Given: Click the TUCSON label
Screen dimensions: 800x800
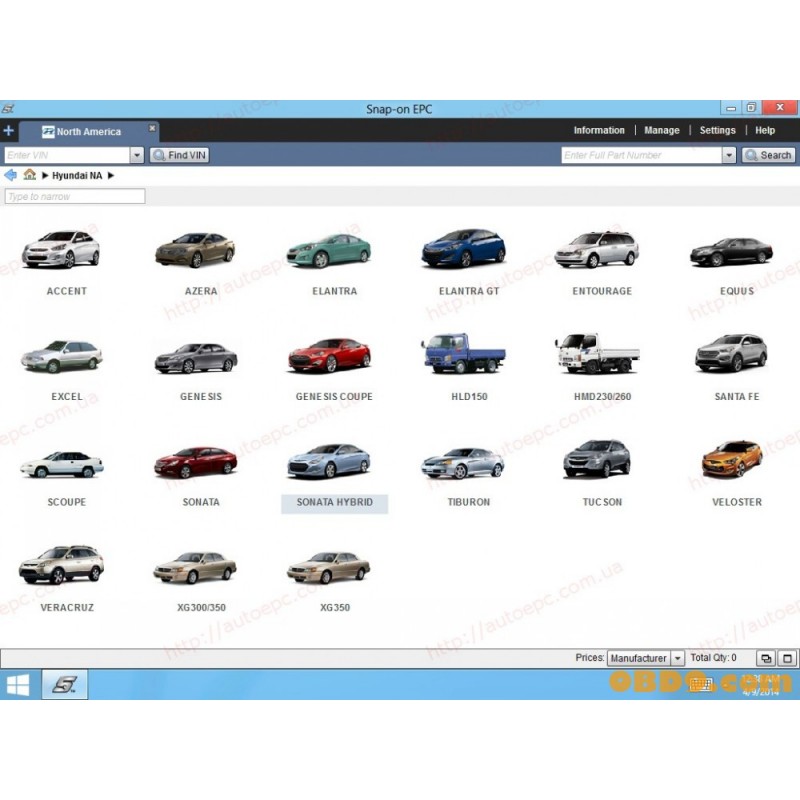Looking at the screenshot, I should click(x=602, y=503).
